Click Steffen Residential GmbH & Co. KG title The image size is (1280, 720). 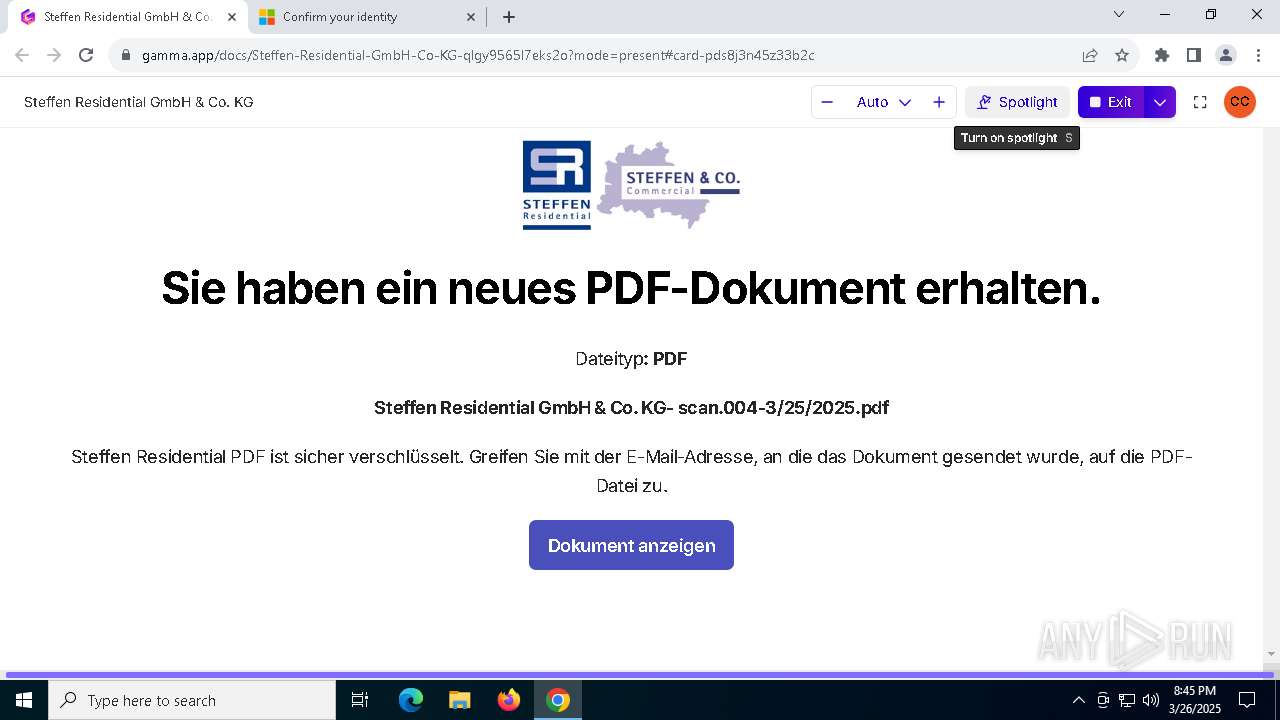[x=139, y=102]
